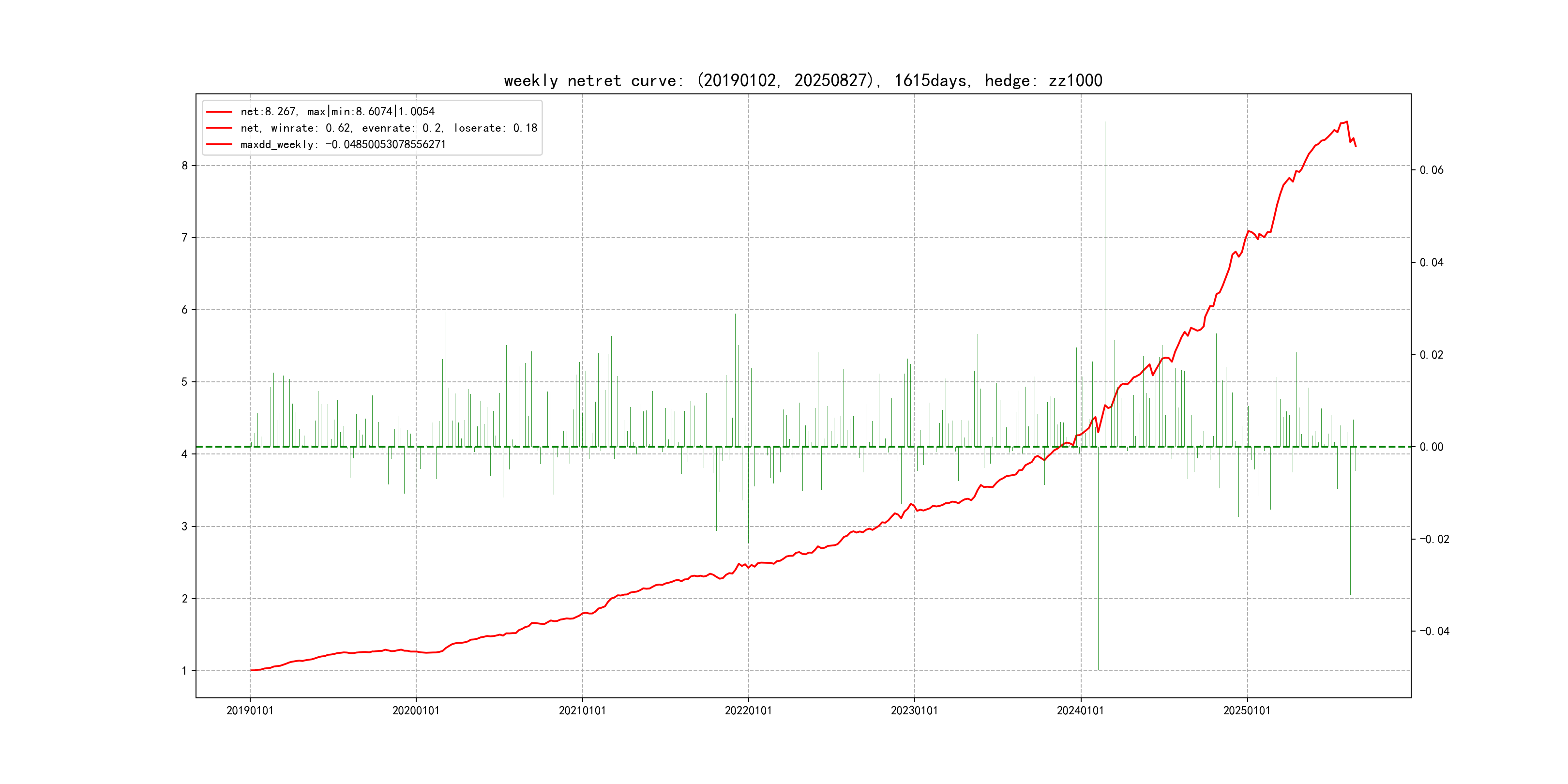Click the 20250101 x-axis tick label
This screenshot has height=784, width=1568.
(x=1247, y=710)
